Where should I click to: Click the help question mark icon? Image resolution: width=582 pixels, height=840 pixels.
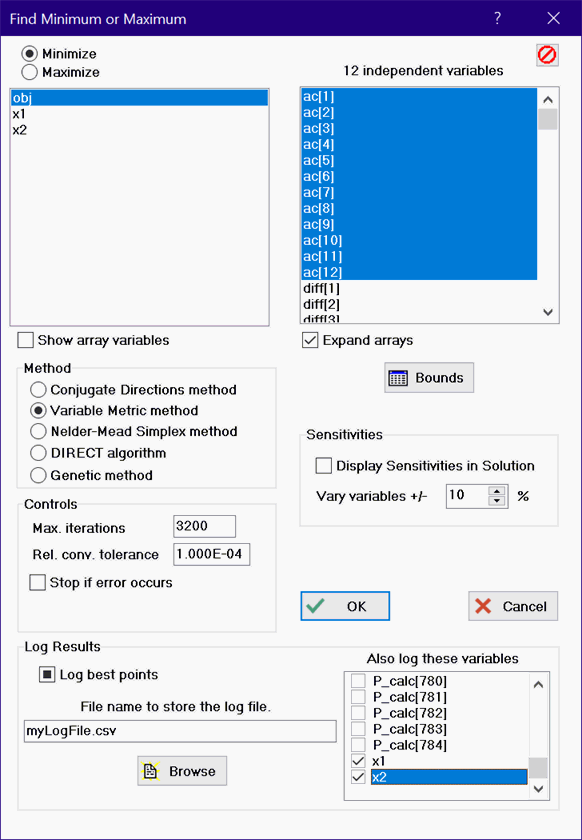[x=497, y=18]
